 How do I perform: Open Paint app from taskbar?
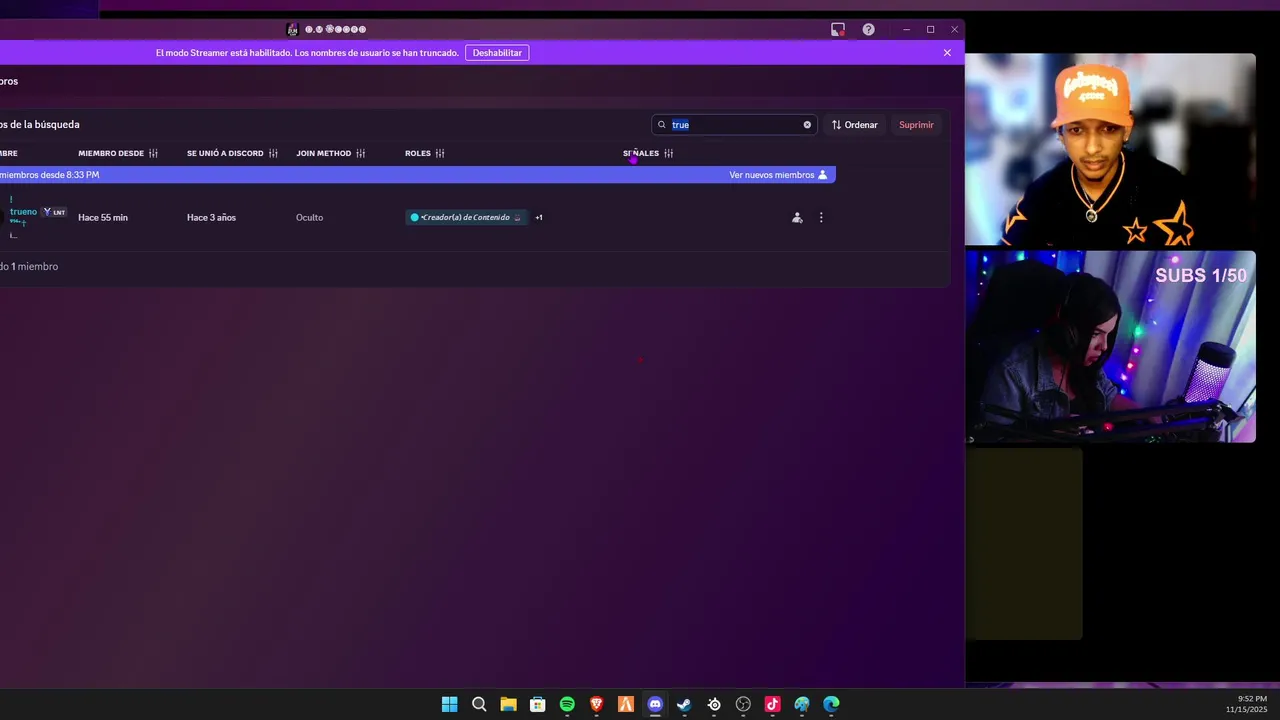pyautogui.click(x=802, y=704)
